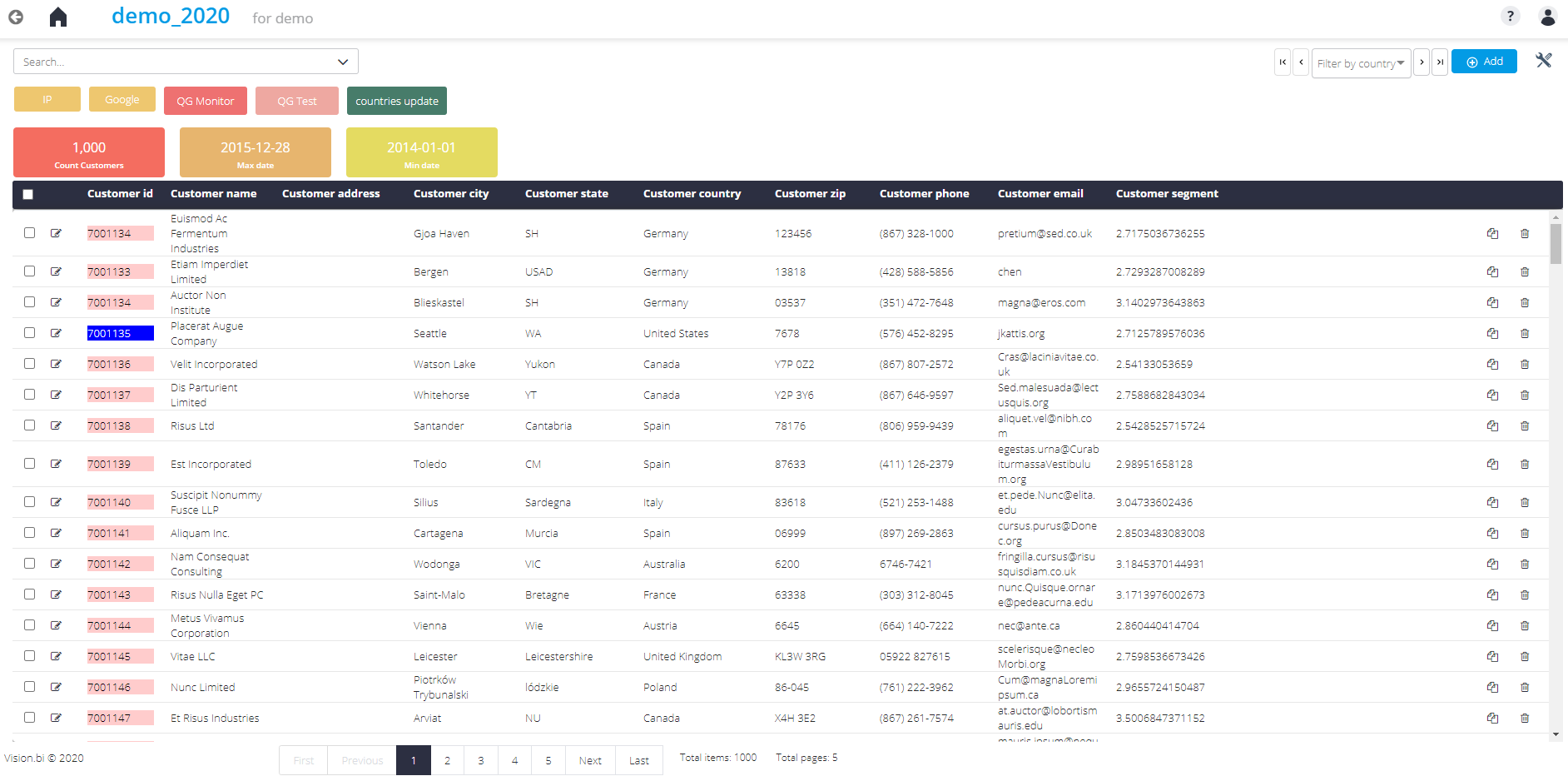The image size is (1568, 776).
Task: Edit the row of customer 7001133
Action: point(56,271)
